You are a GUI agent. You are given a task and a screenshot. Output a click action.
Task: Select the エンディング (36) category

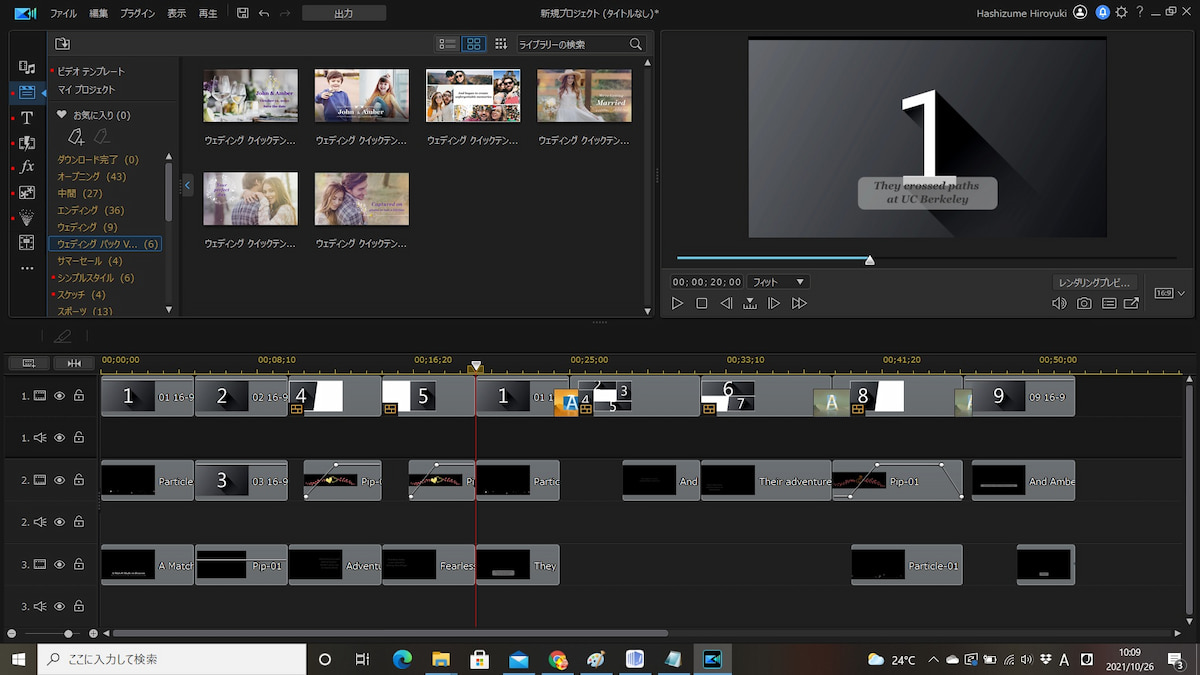pos(90,210)
